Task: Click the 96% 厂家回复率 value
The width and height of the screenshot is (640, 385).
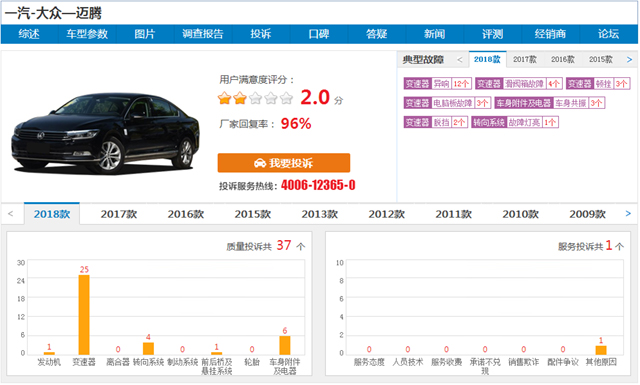Action: point(296,123)
